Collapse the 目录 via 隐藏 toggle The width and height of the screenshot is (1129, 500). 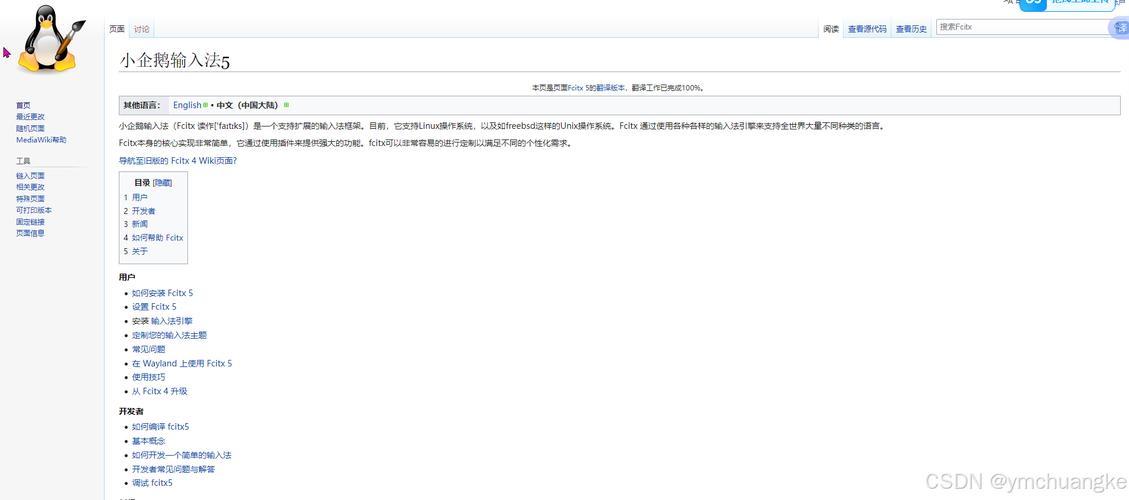pyautogui.click(x=163, y=183)
